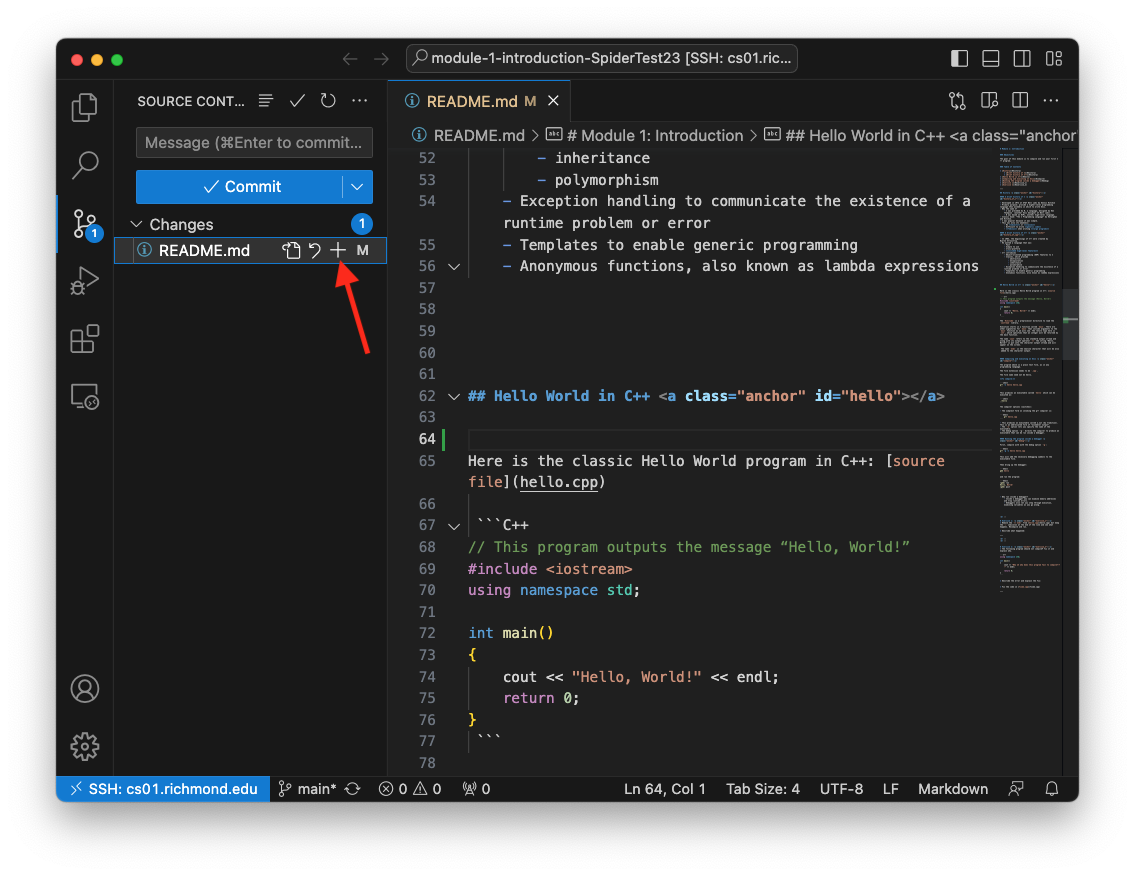Image resolution: width=1135 pixels, height=876 pixels.
Task: Stage changes for README.md with plus icon
Action: tap(338, 250)
